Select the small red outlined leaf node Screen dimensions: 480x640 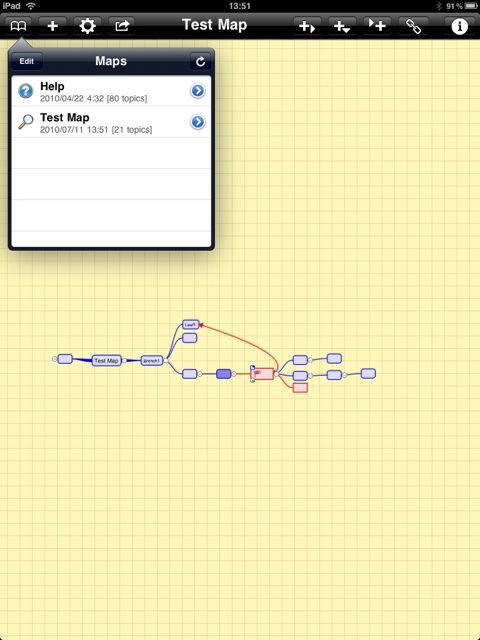pyautogui.click(x=300, y=388)
